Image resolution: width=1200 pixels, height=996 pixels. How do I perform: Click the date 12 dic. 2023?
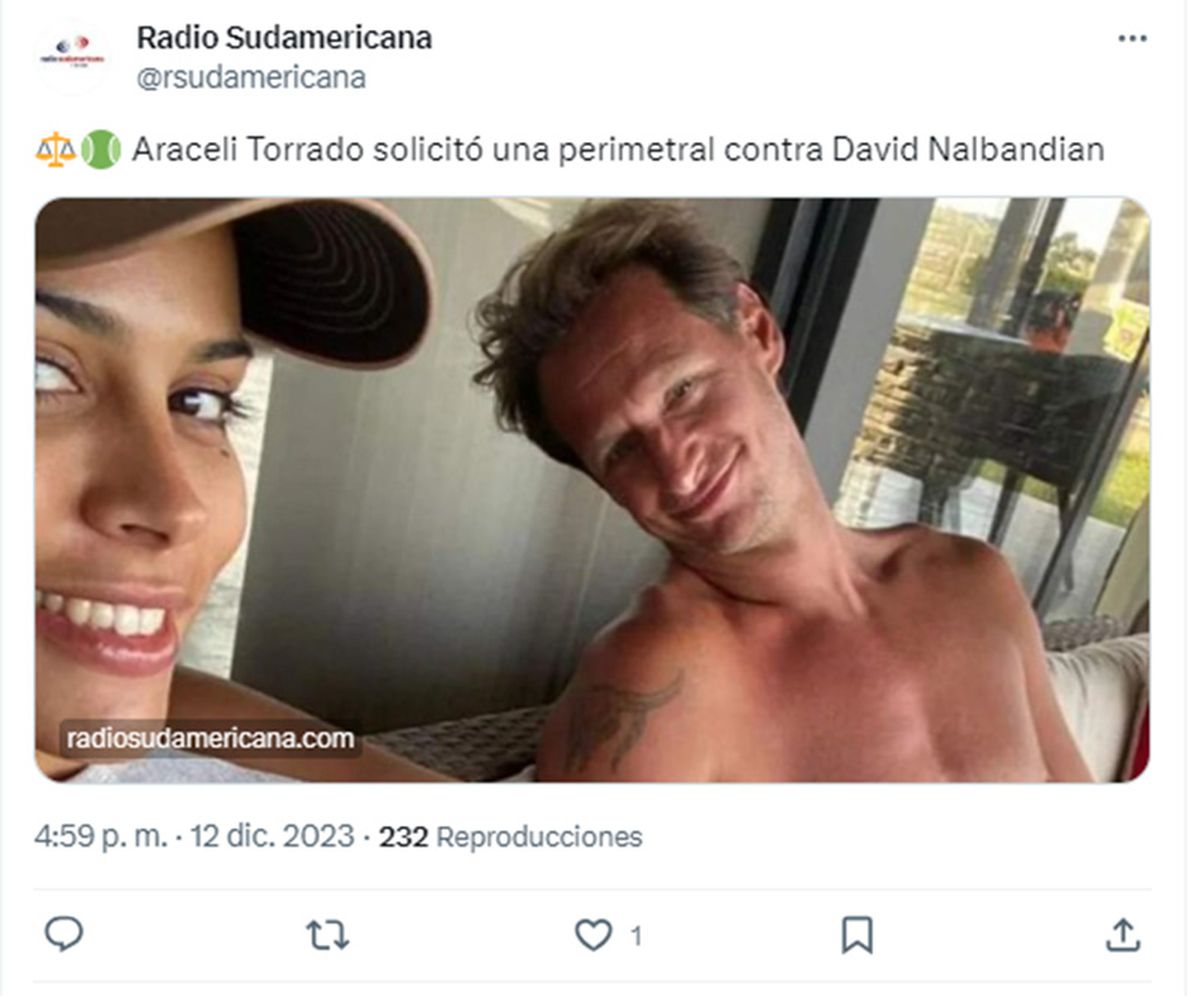click(x=272, y=836)
